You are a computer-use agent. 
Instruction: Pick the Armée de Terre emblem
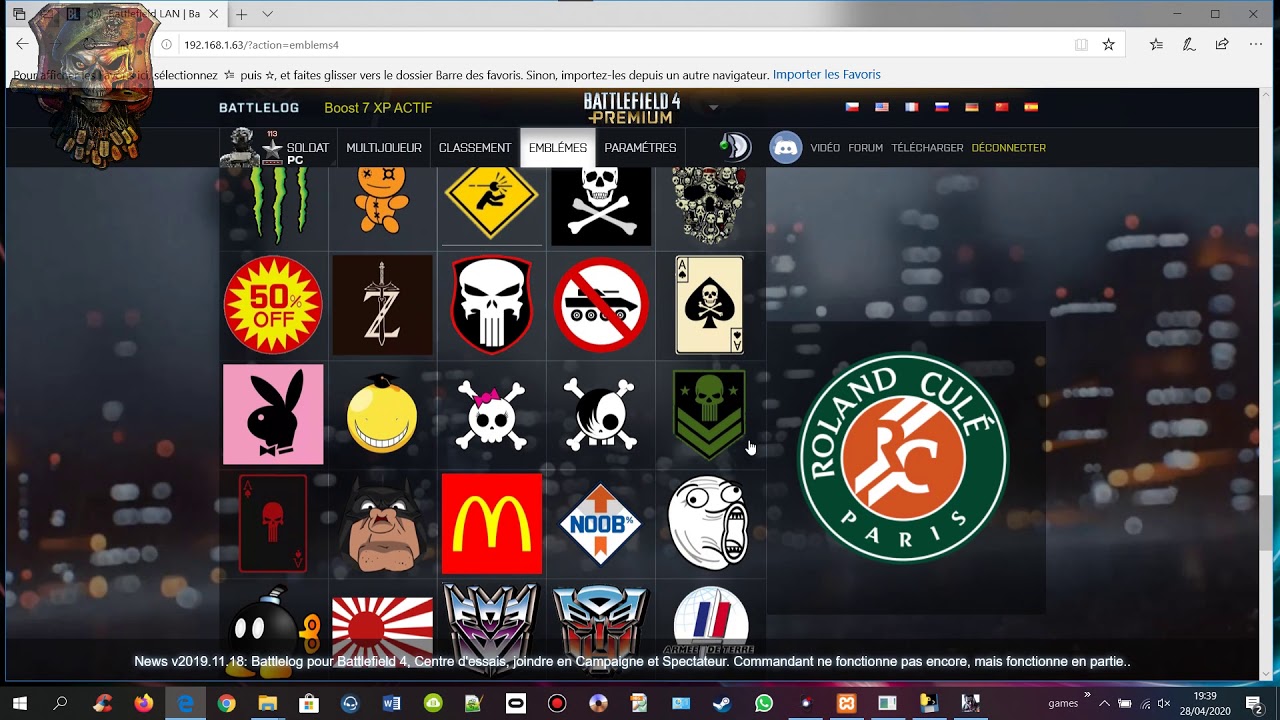pyautogui.click(x=710, y=622)
